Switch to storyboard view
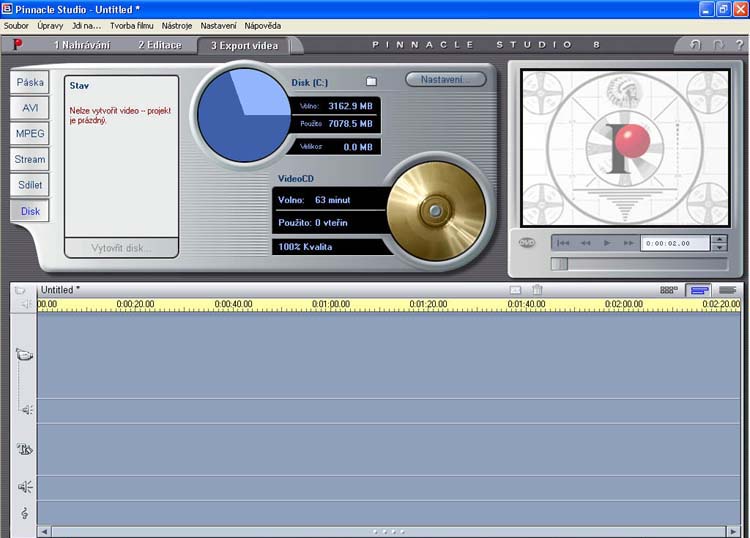 pos(669,290)
